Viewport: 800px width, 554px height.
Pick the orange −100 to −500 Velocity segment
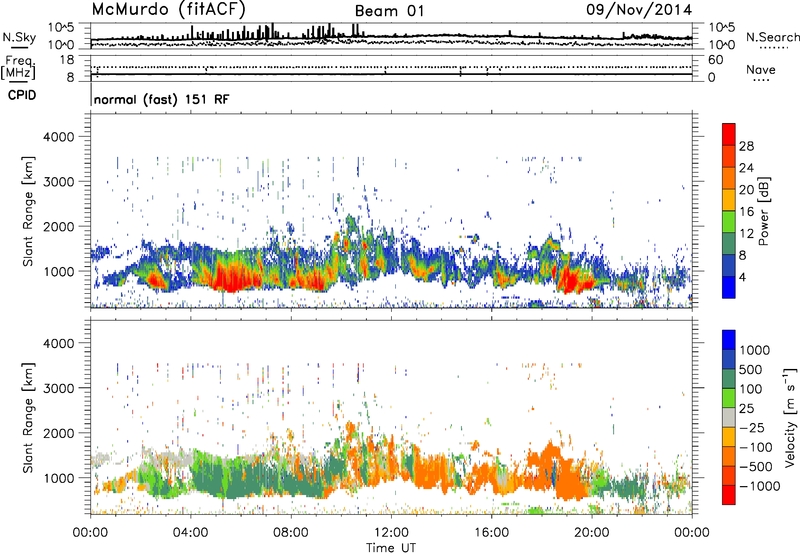[x=729, y=456]
